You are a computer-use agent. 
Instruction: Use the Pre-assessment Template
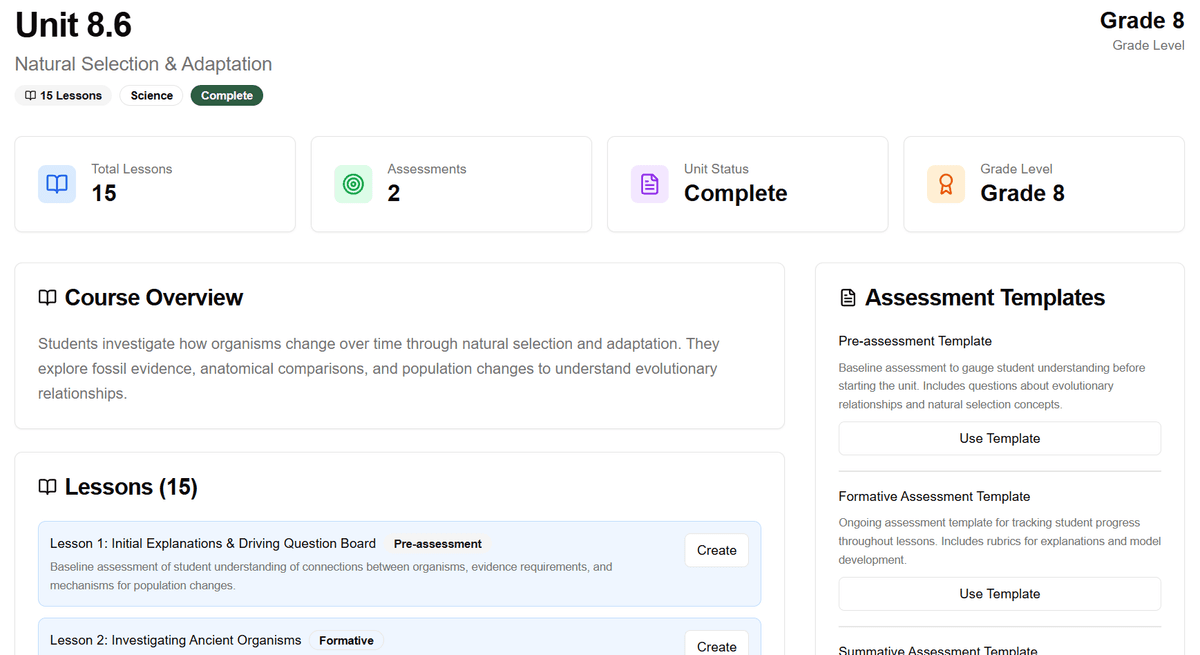(999, 438)
